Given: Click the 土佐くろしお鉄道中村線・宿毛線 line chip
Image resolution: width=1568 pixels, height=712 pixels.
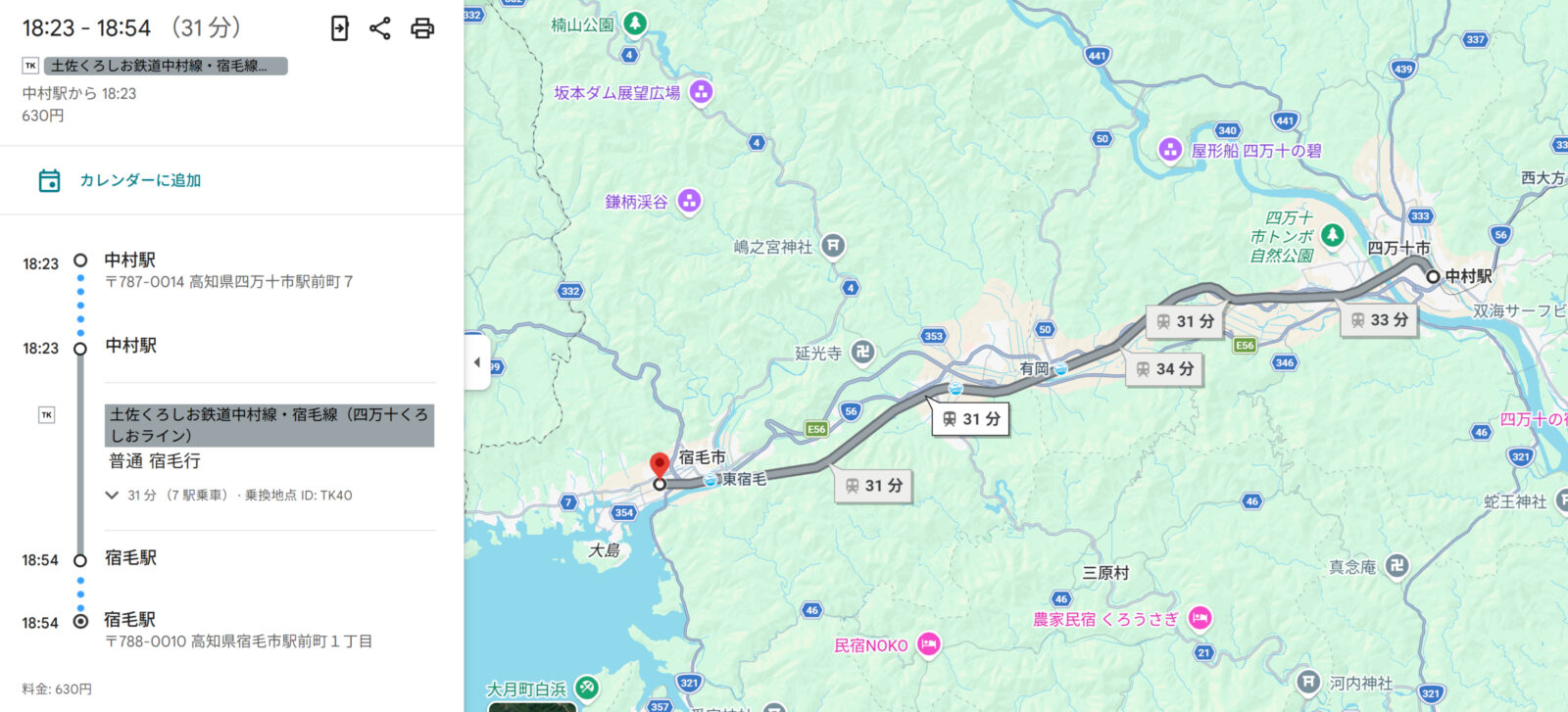Looking at the screenshot, I should (x=166, y=66).
